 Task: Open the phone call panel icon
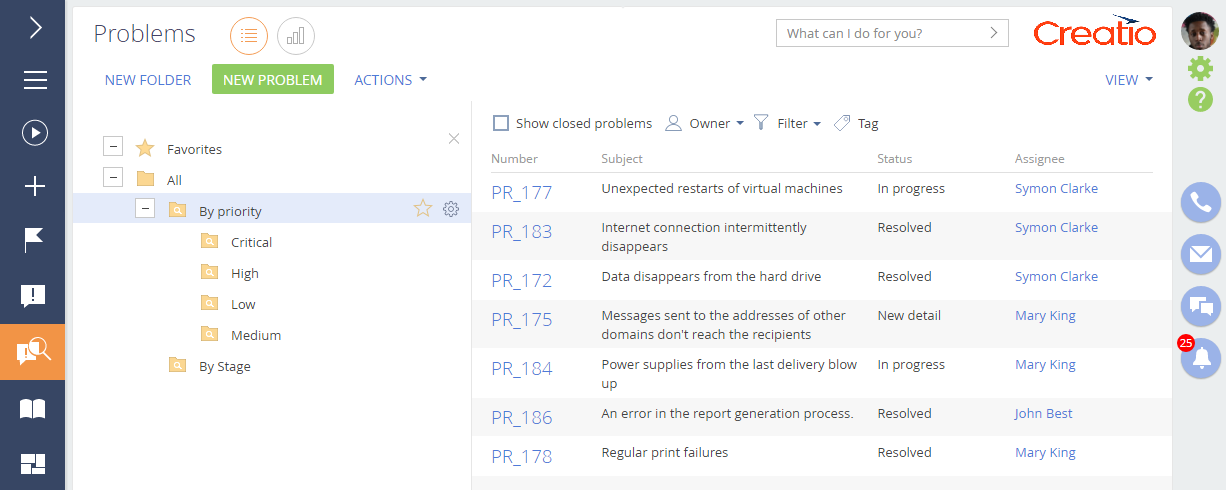pyautogui.click(x=1201, y=203)
